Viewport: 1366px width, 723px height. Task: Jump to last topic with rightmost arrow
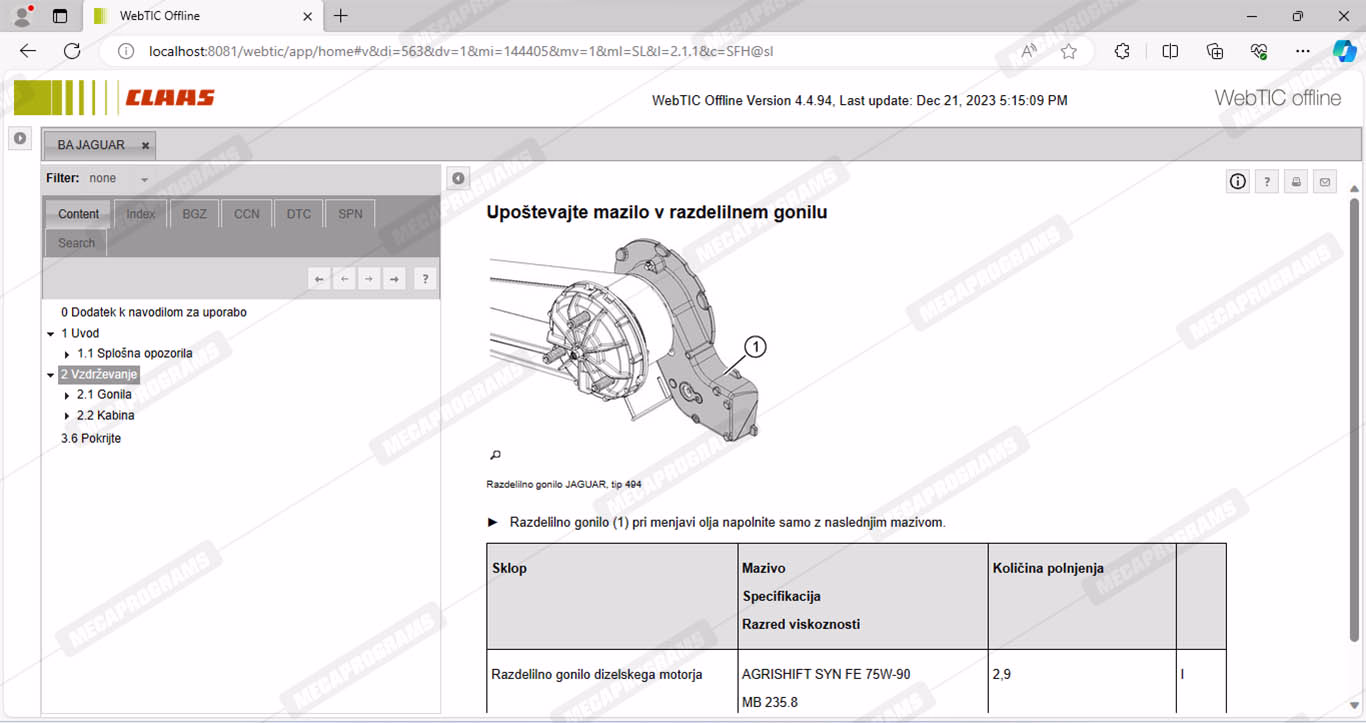395,279
